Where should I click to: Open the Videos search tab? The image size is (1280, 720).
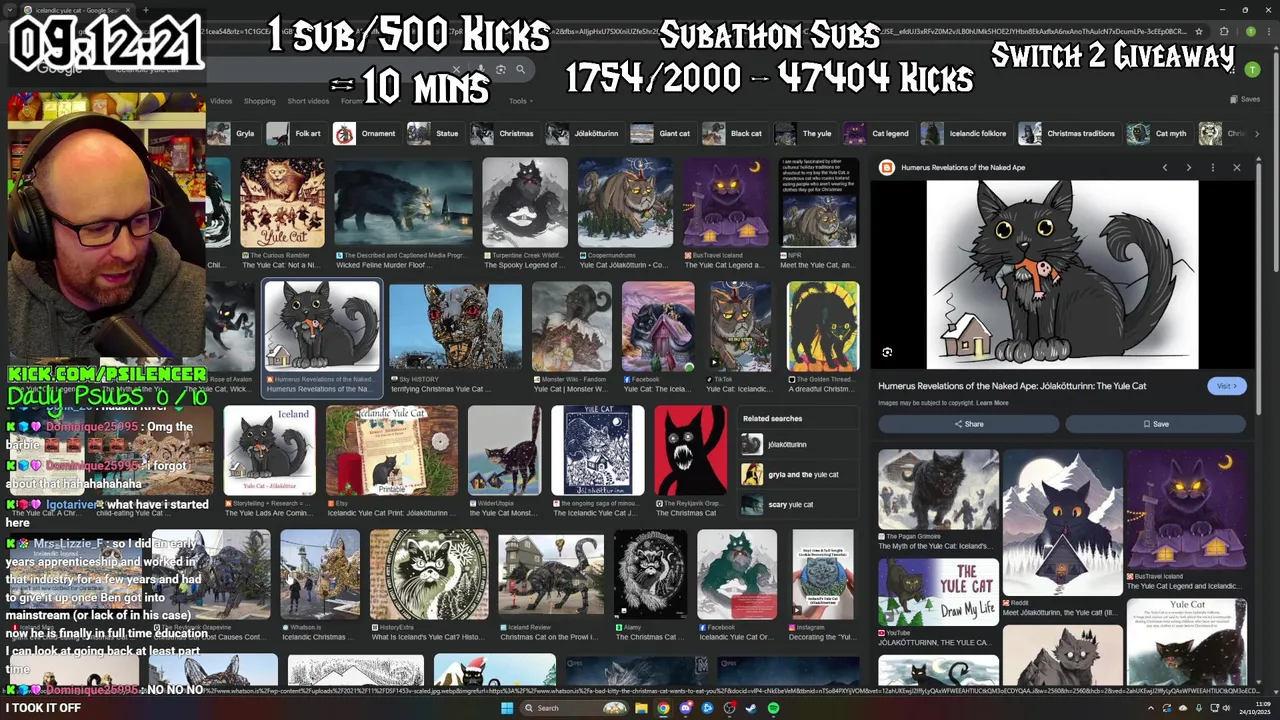tap(221, 101)
